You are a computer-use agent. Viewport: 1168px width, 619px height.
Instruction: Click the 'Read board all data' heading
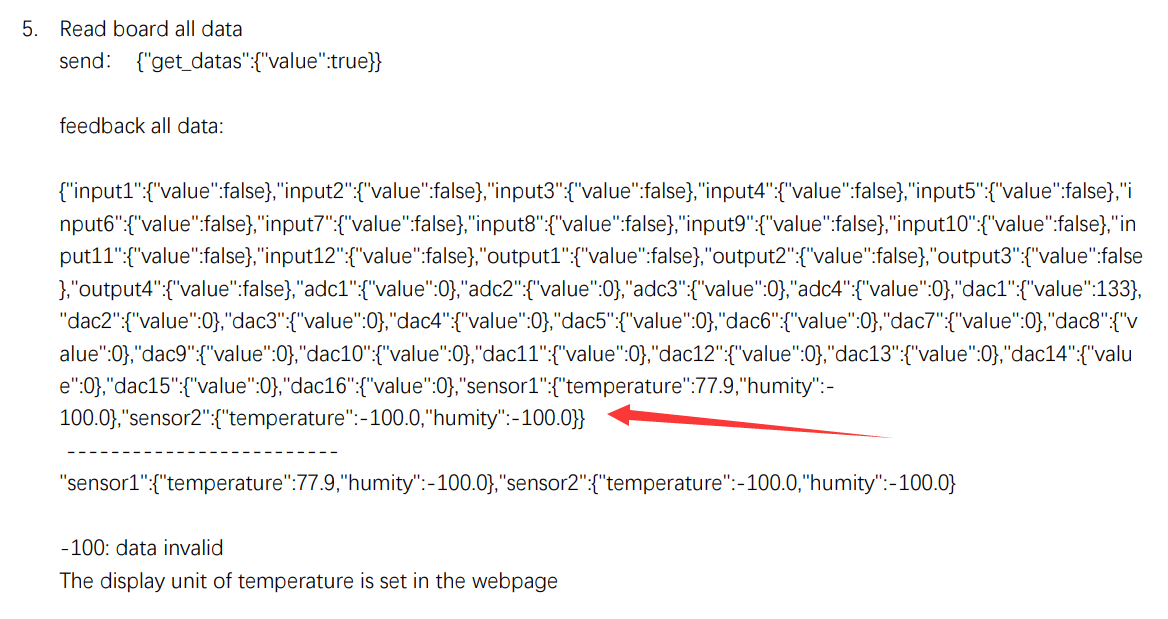click(x=151, y=29)
